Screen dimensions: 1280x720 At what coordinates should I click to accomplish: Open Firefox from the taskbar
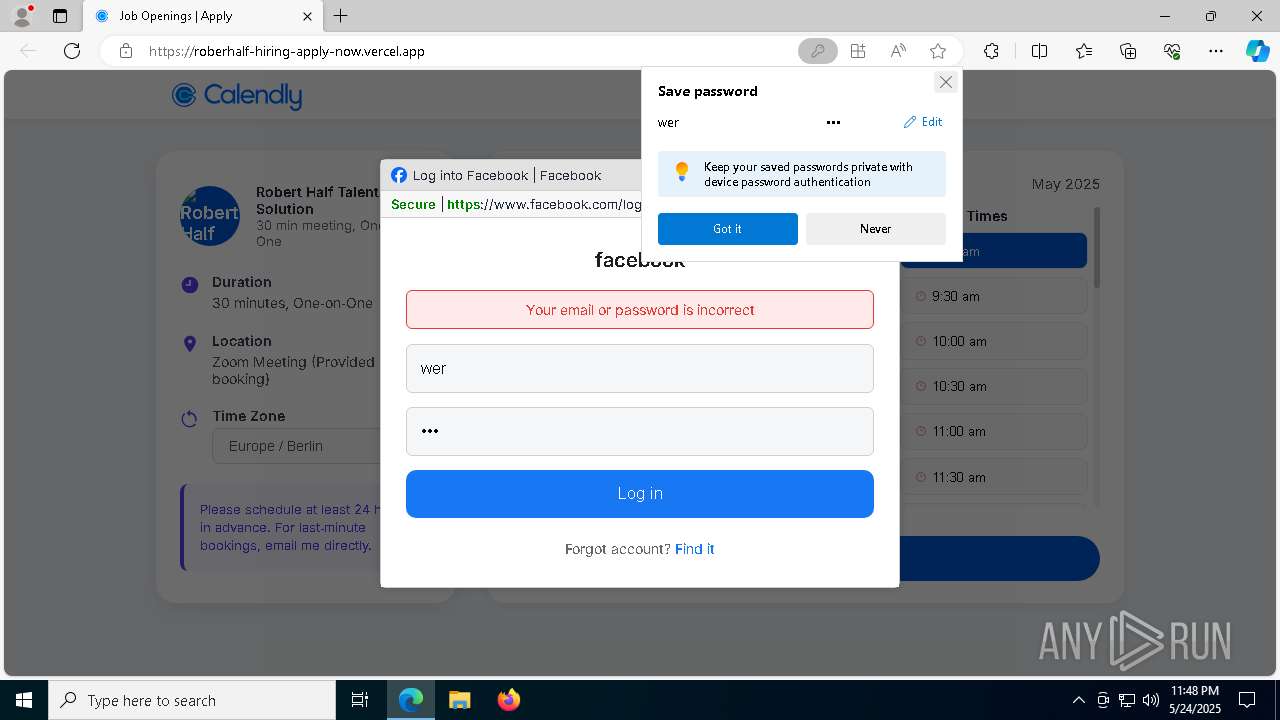tap(509, 700)
